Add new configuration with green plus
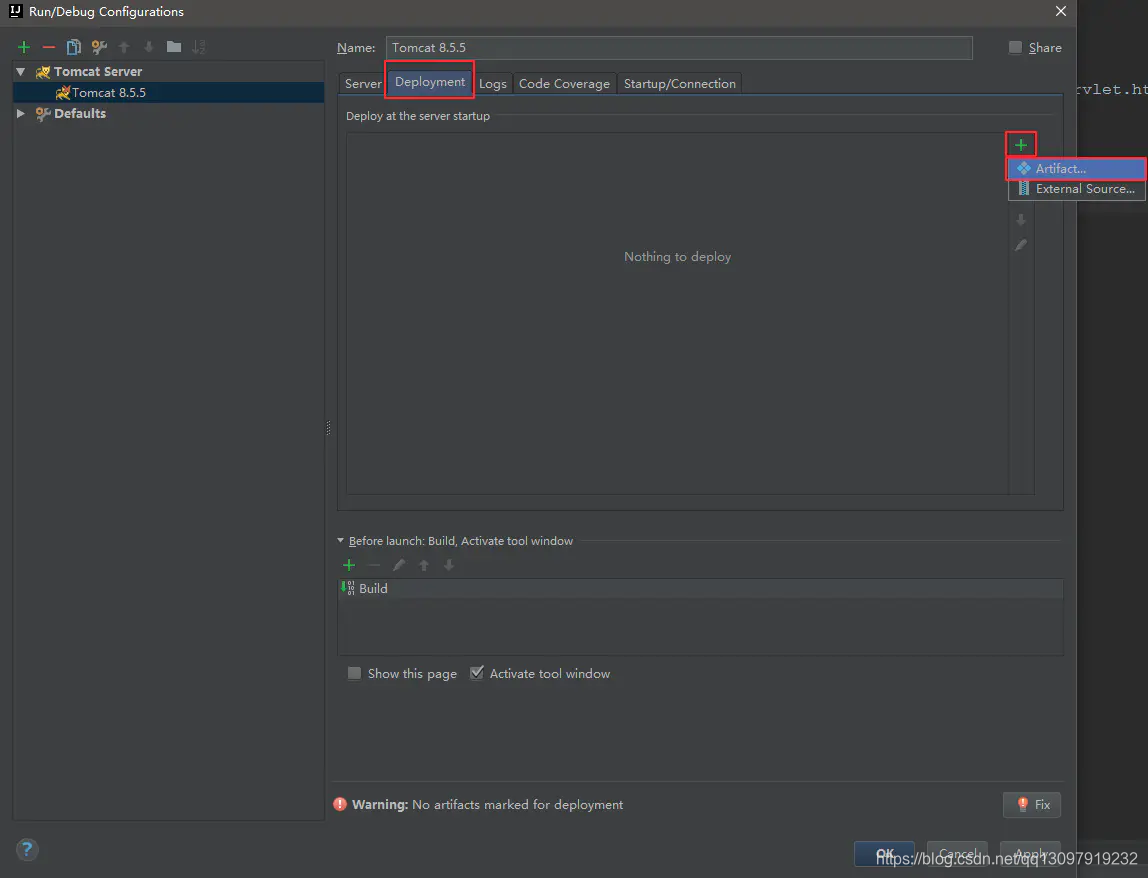This screenshot has height=878, width=1148. click(23, 48)
